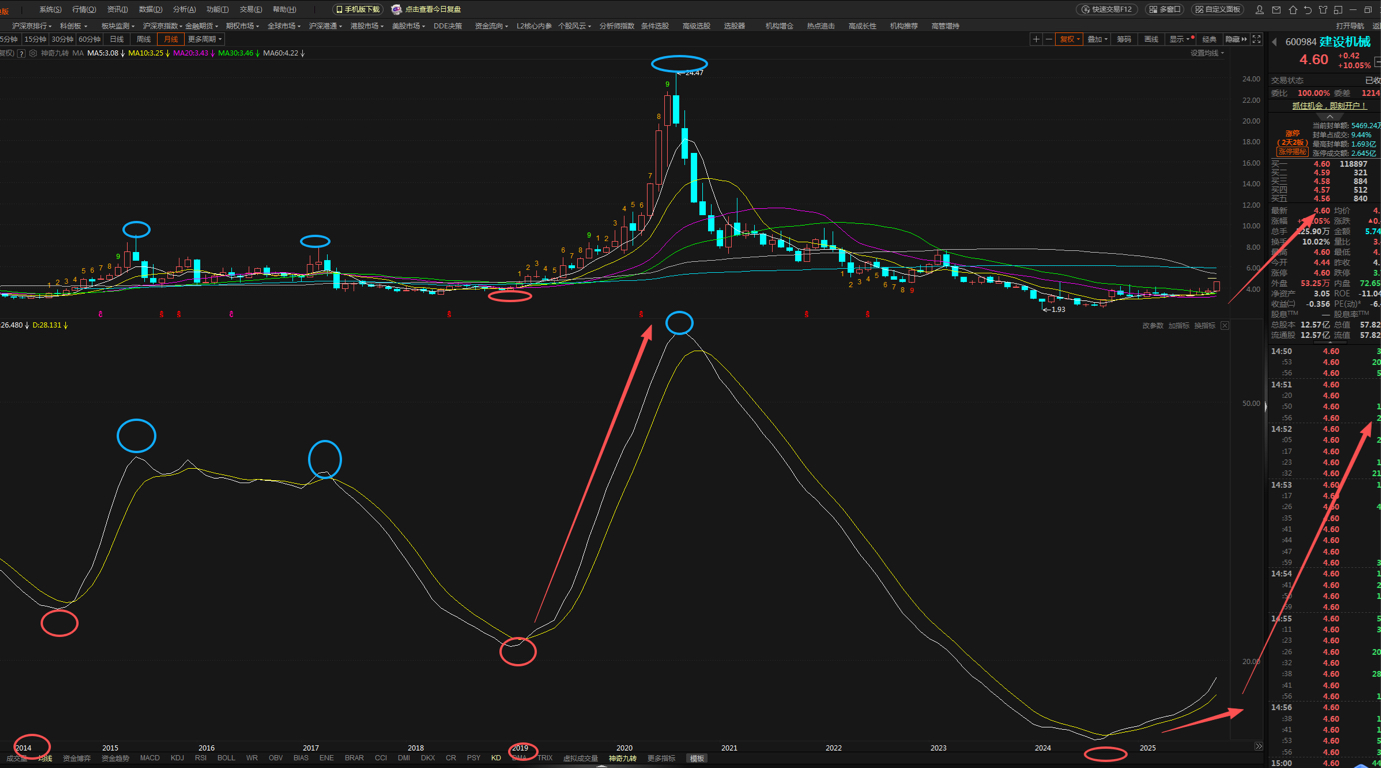Click the restore window layout icon
This screenshot has height=768, width=1381.
pos(1338,10)
